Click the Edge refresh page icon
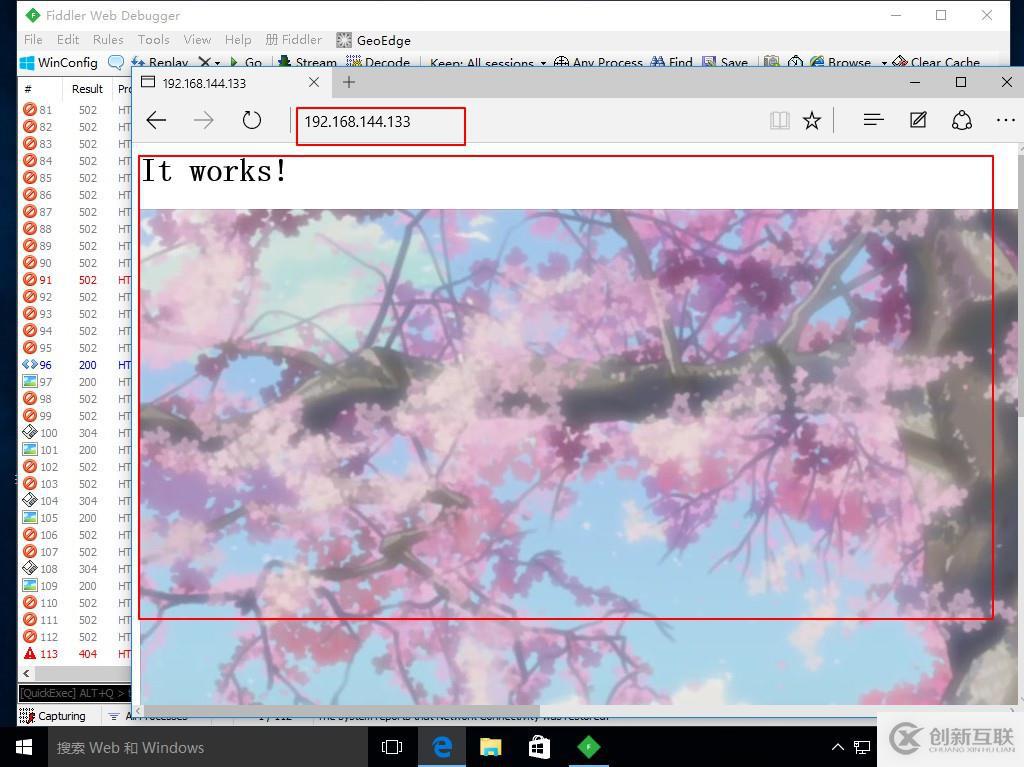 point(252,121)
